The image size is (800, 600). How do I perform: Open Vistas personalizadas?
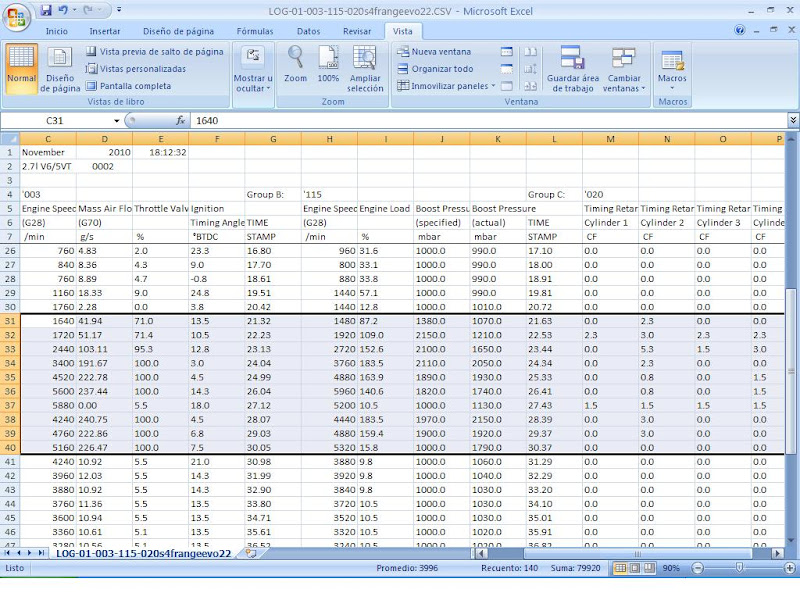tap(136, 68)
